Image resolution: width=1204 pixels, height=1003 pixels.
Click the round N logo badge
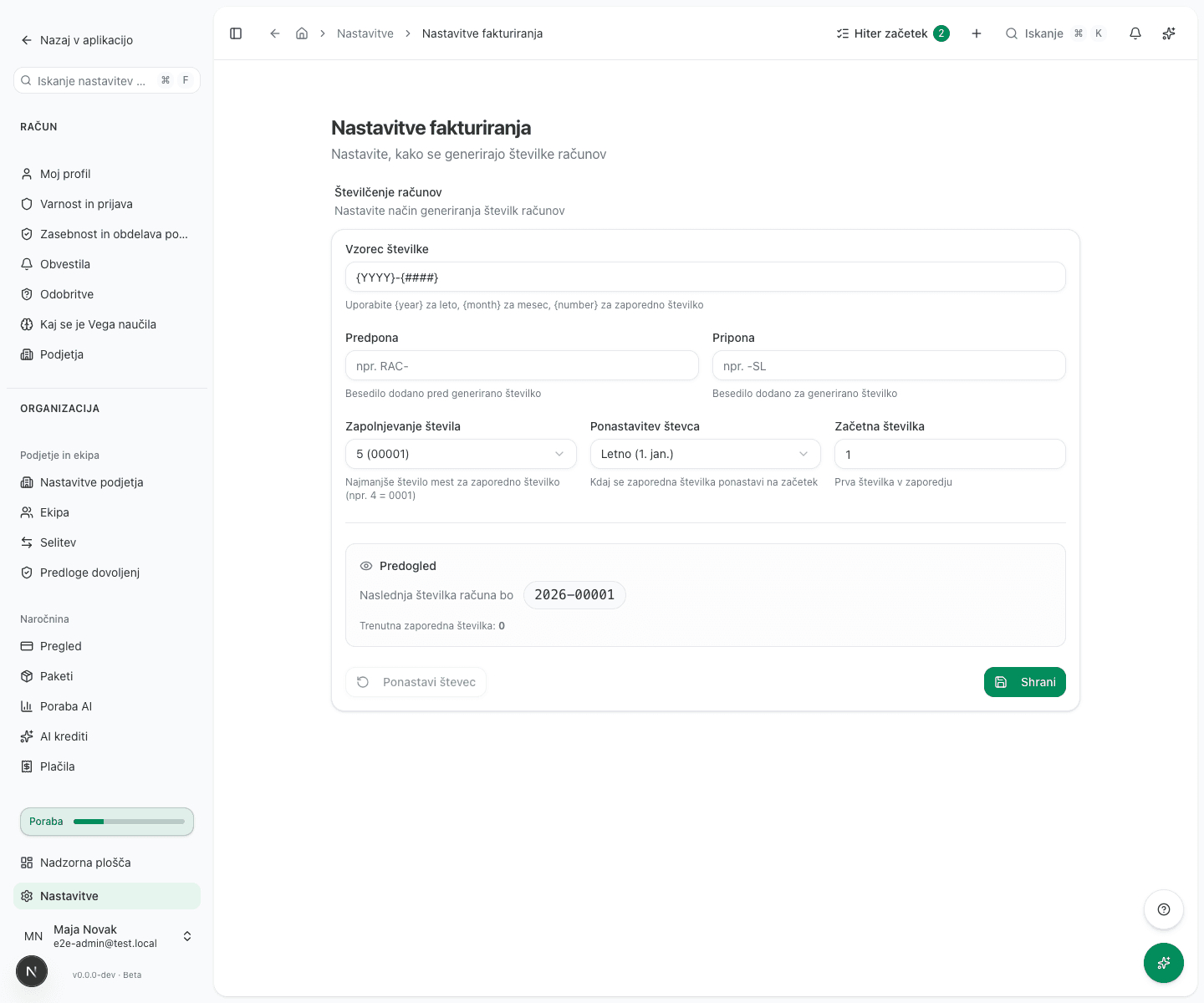pyautogui.click(x=32, y=971)
